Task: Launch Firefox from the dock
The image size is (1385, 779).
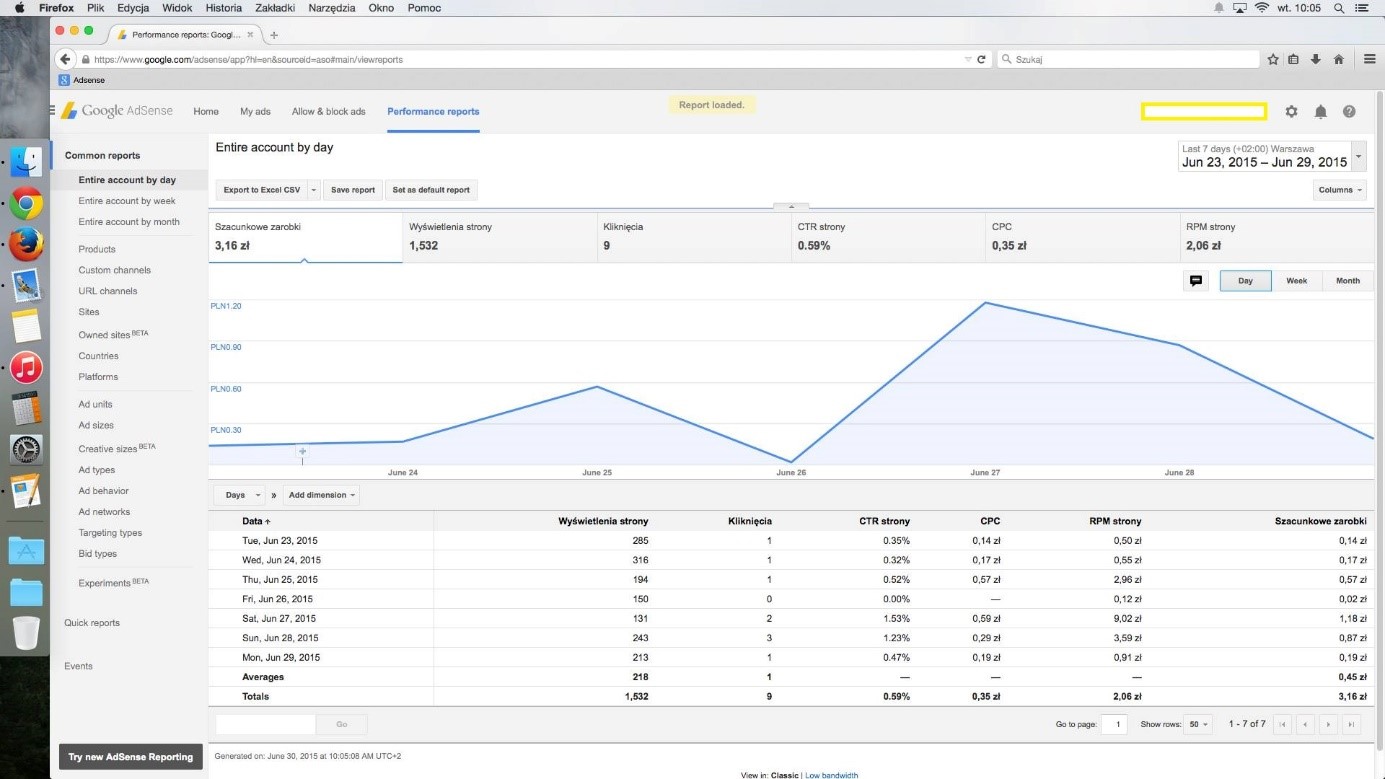Action: 26,244
